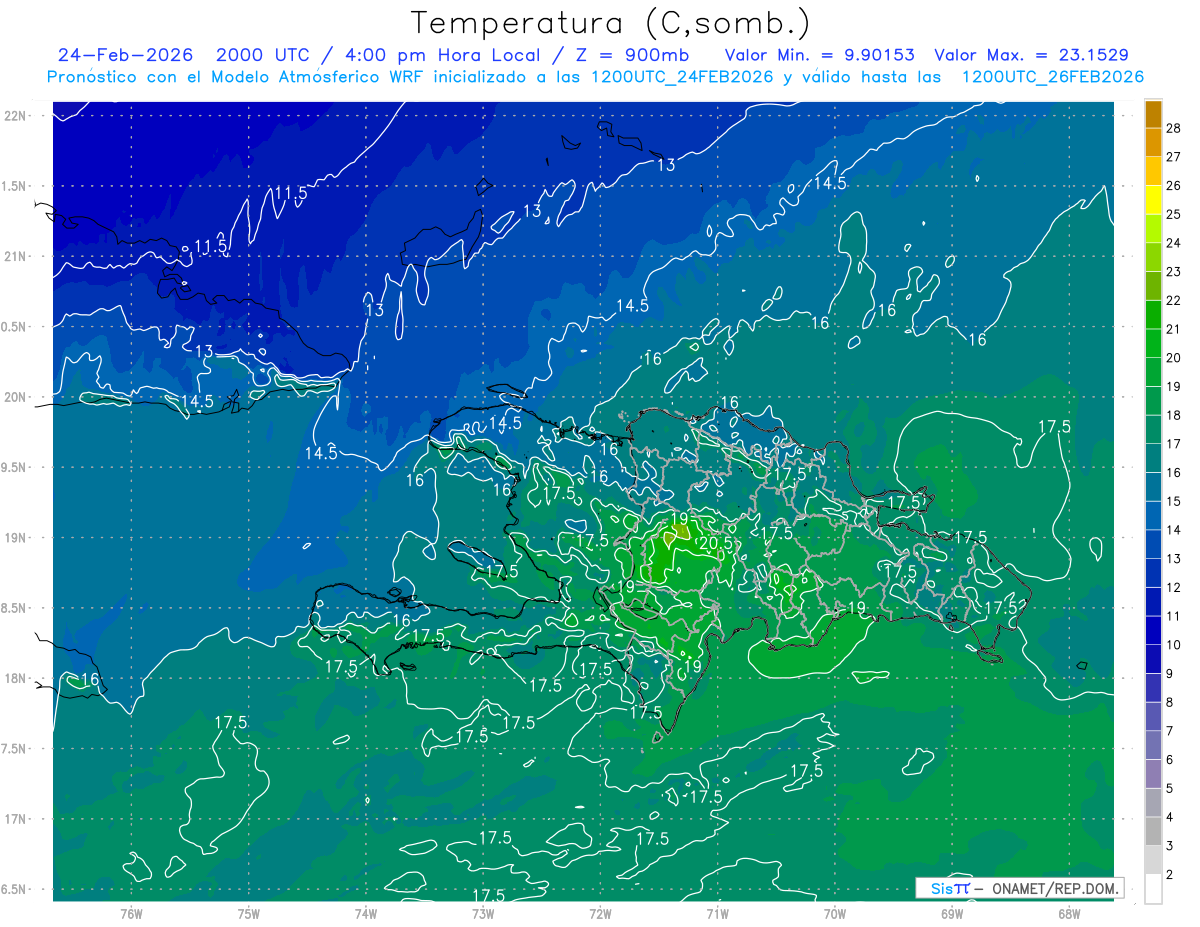1200x927 pixels.
Task: Click the '74W' longitude axis label
Action: tap(365, 914)
